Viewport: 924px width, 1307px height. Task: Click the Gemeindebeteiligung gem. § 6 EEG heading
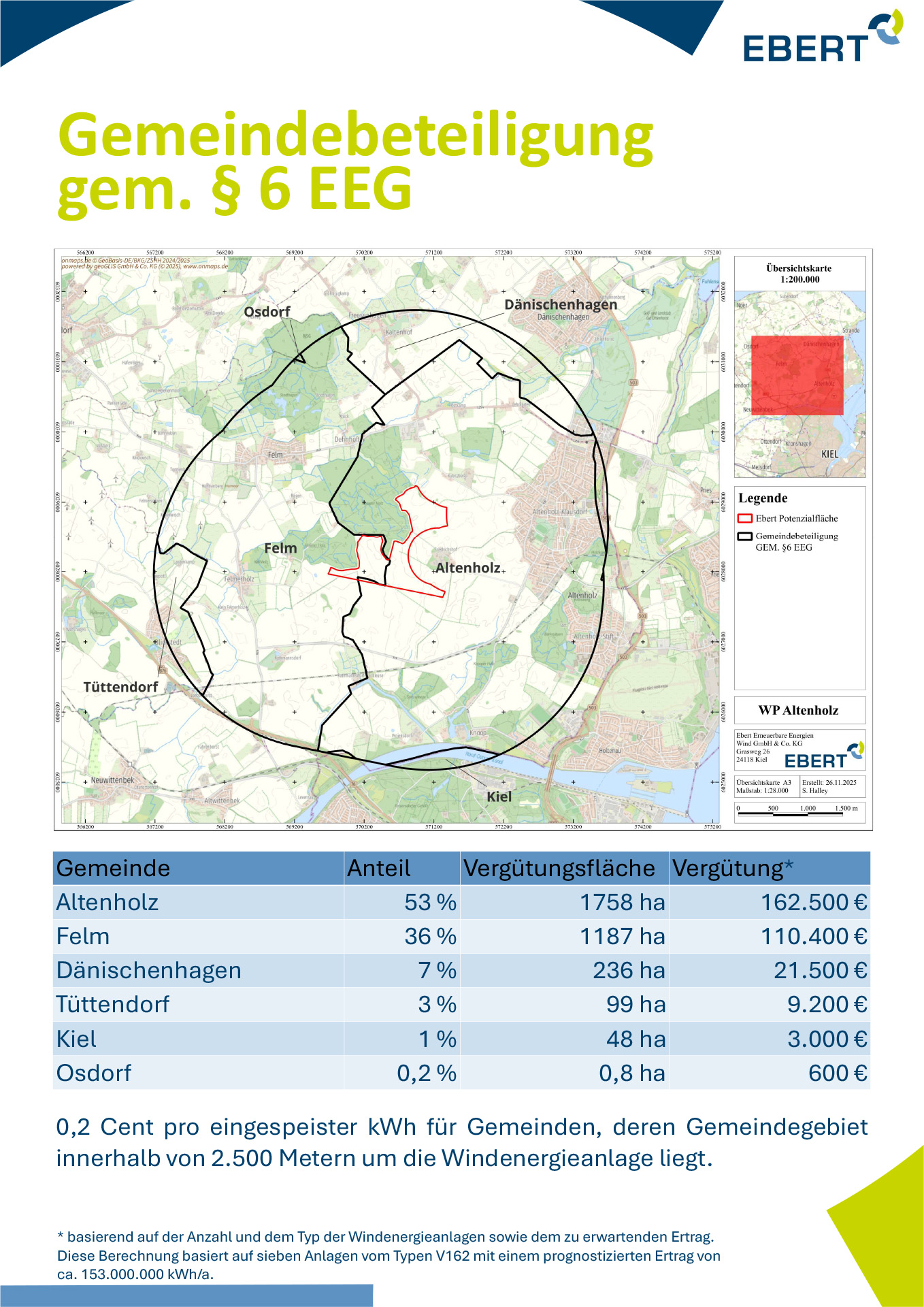pos(354,162)
